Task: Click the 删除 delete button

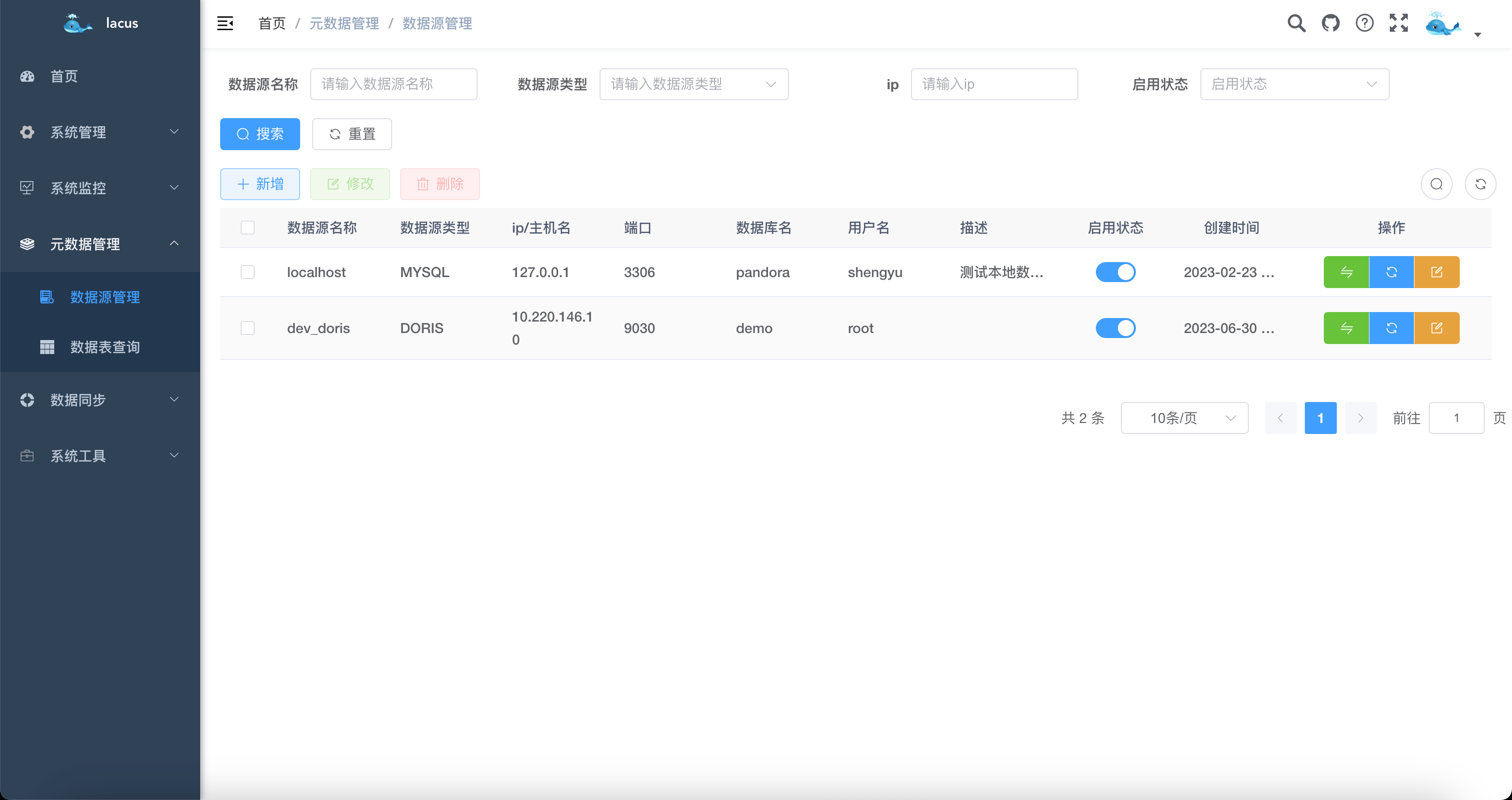Action: tap(440, 184)
